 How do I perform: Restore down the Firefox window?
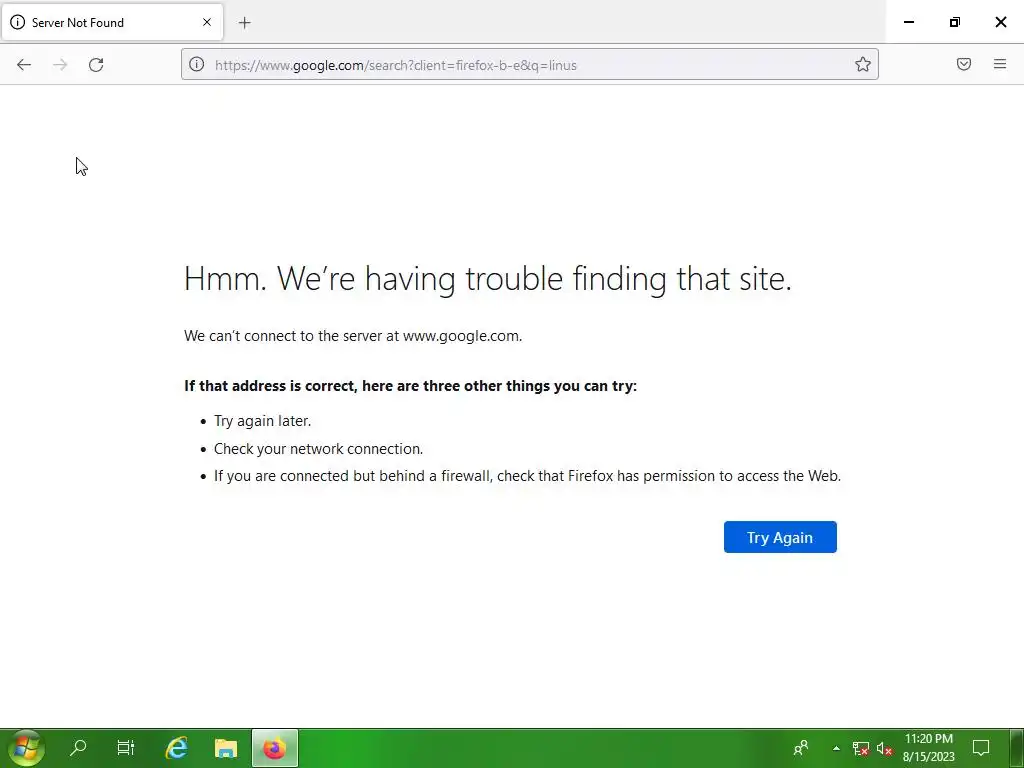tap(955, 22)
